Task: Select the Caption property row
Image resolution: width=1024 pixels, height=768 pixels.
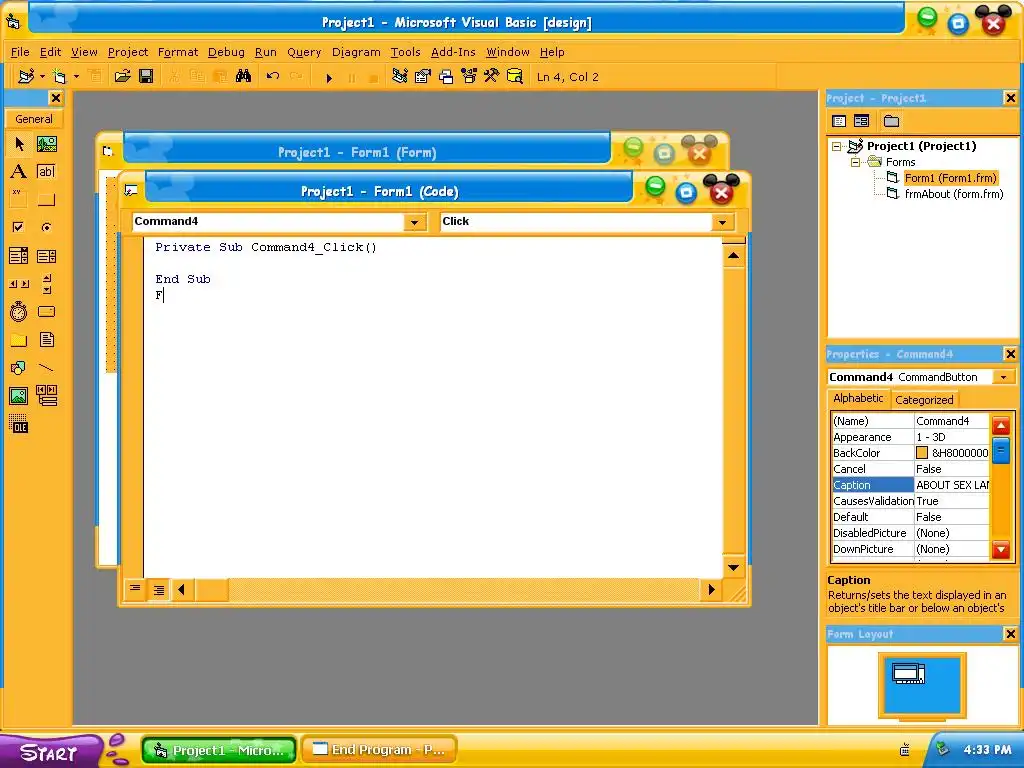Action: pos(910,485)
